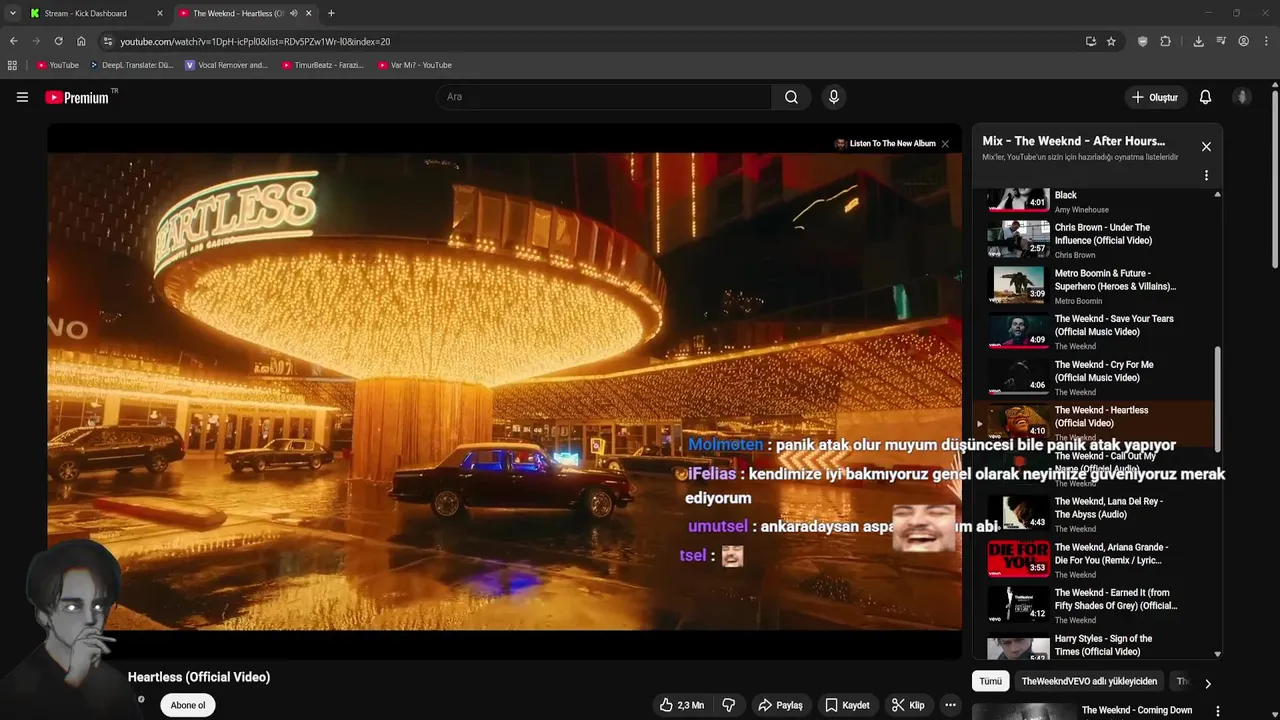Play The Weeknd - Cry For Me from playlist
This screenshot has width=1280, height=720.
[x=1095, y=378]
